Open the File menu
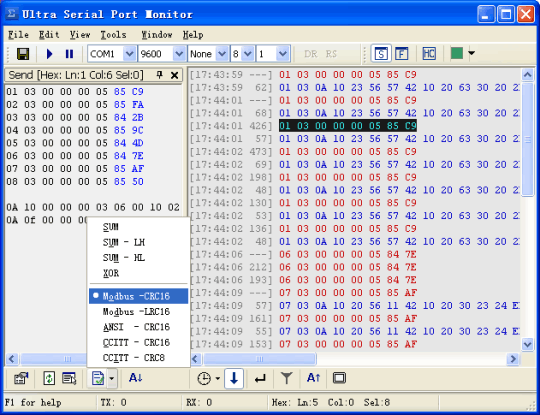This screenshot has width=540, height=415. coord(18,35)
